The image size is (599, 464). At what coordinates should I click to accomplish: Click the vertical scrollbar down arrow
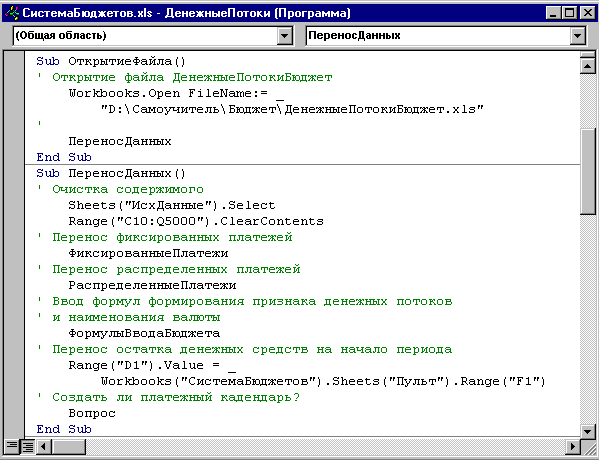588,432
